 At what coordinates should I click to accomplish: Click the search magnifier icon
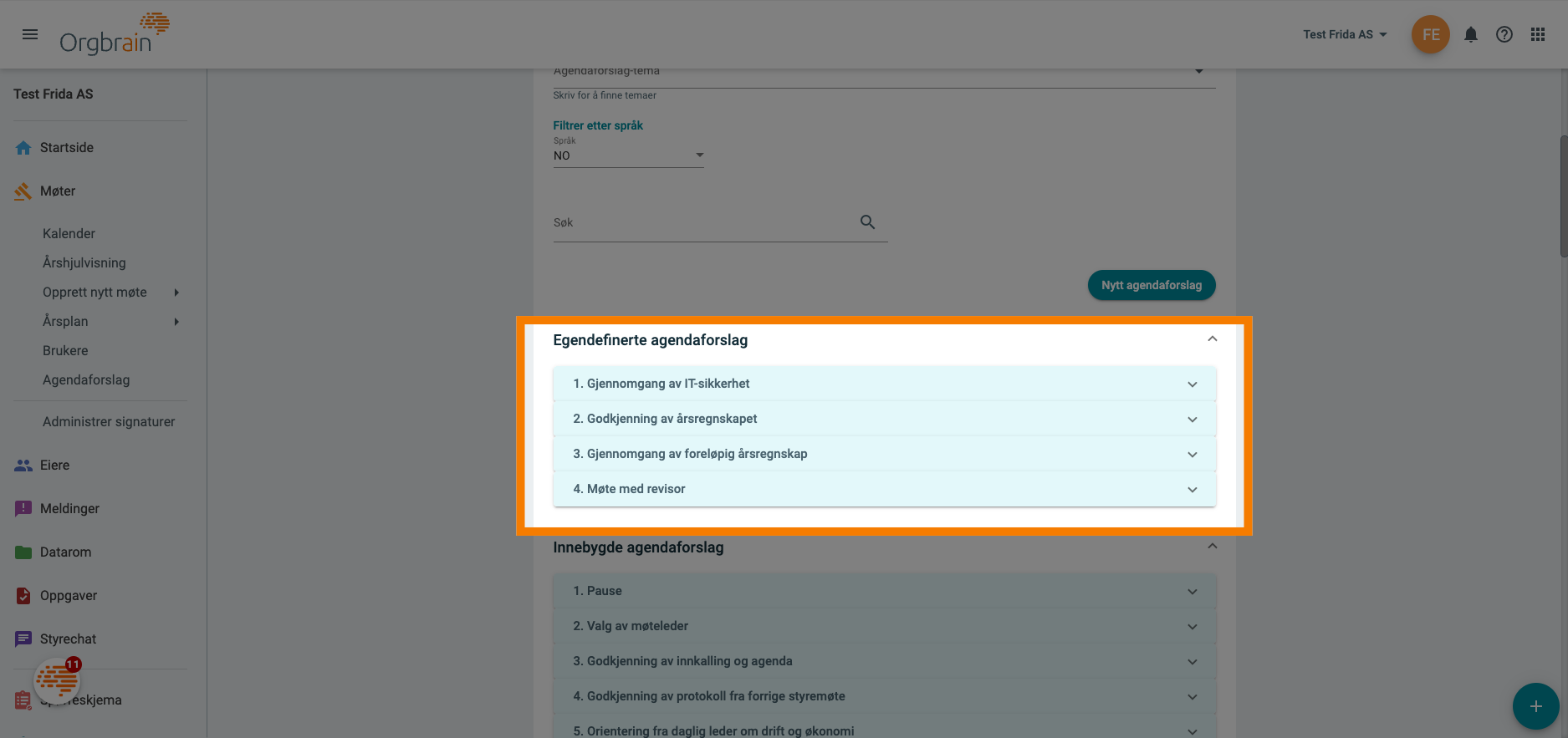click(867, 222)
